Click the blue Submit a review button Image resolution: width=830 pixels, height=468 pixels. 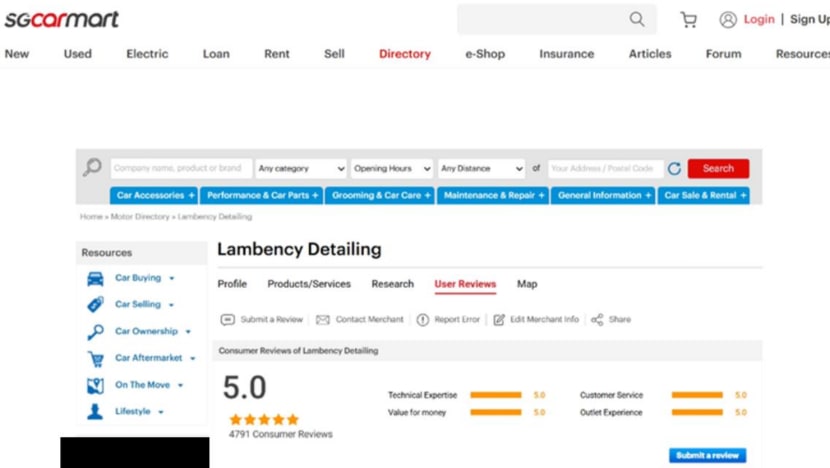click(707, 455)
